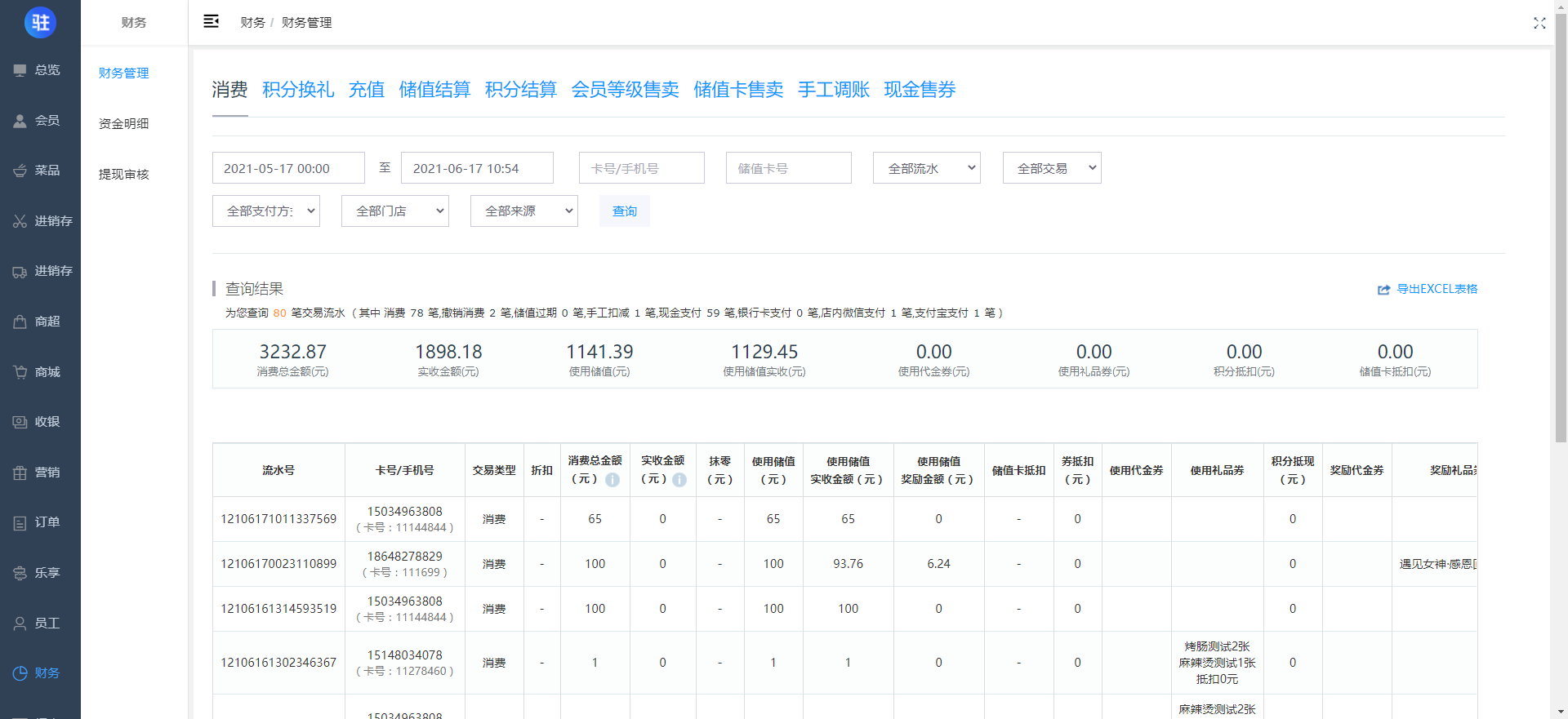Click 流水号 12106161302346367 cell
Viewport: 1568px width, 719px height.
278,663
